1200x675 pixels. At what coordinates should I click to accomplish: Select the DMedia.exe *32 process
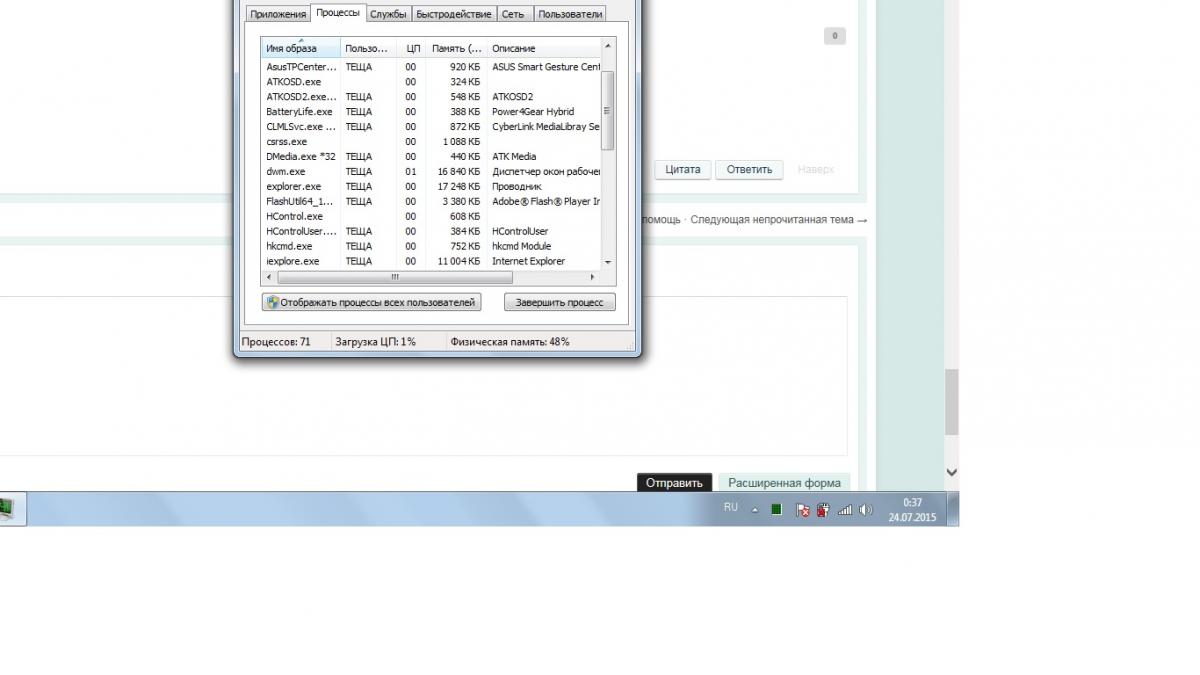tap(431, 156)
